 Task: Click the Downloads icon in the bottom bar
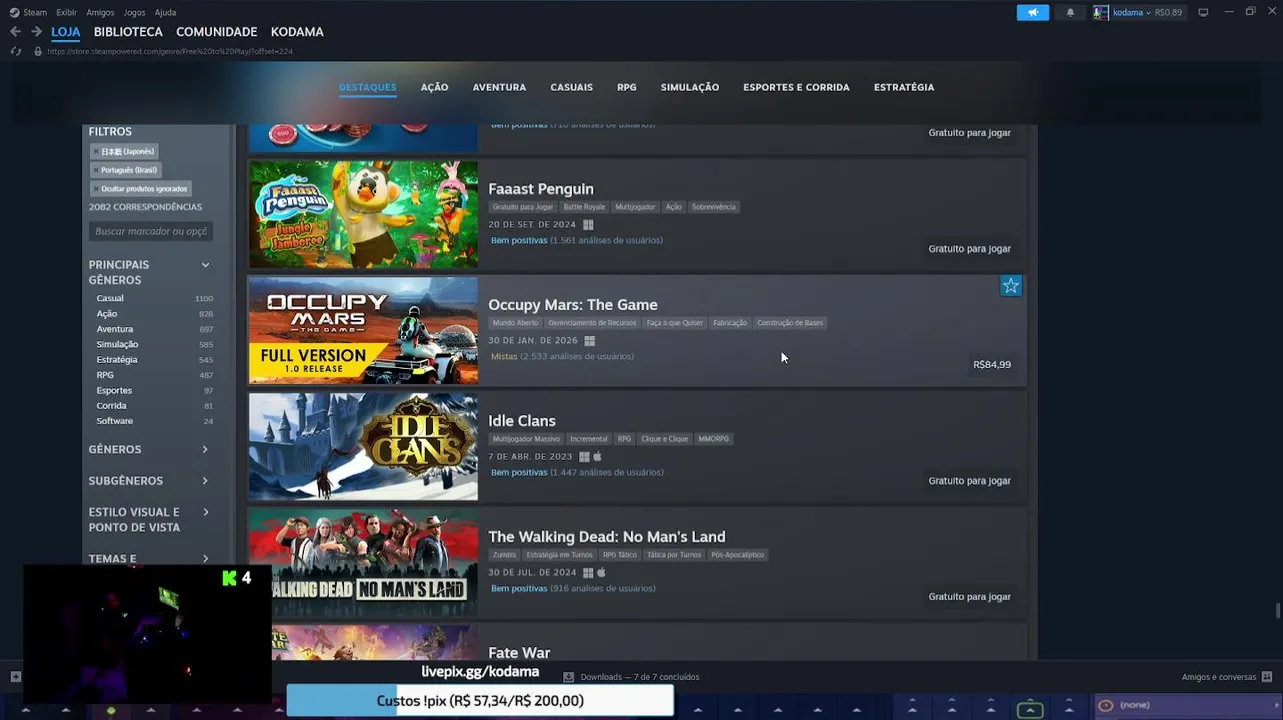point(569,677)
